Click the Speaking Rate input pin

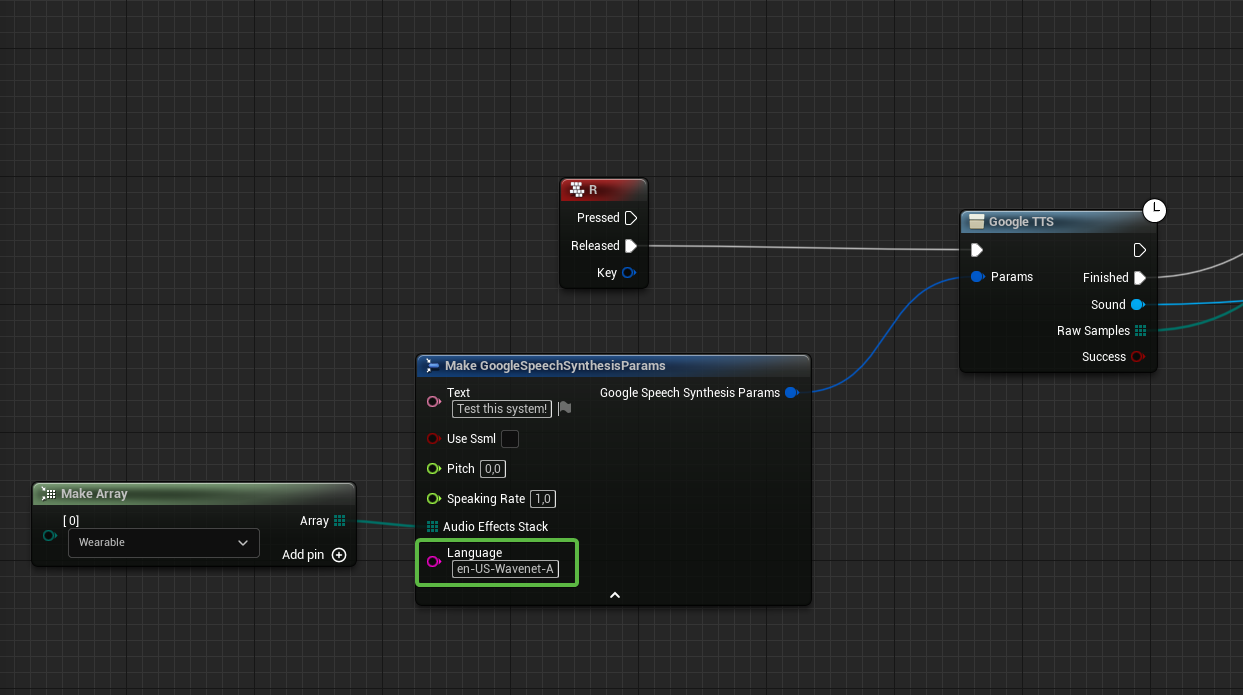pyautogui.click(x=434, y=499)
